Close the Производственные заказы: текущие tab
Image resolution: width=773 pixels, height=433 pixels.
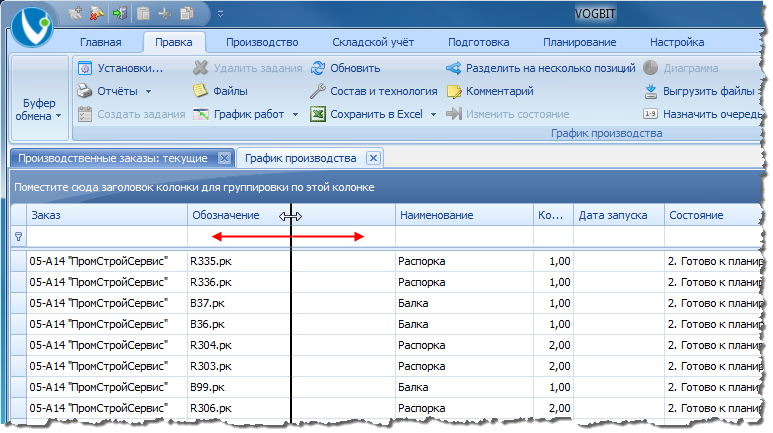[224, 158]
